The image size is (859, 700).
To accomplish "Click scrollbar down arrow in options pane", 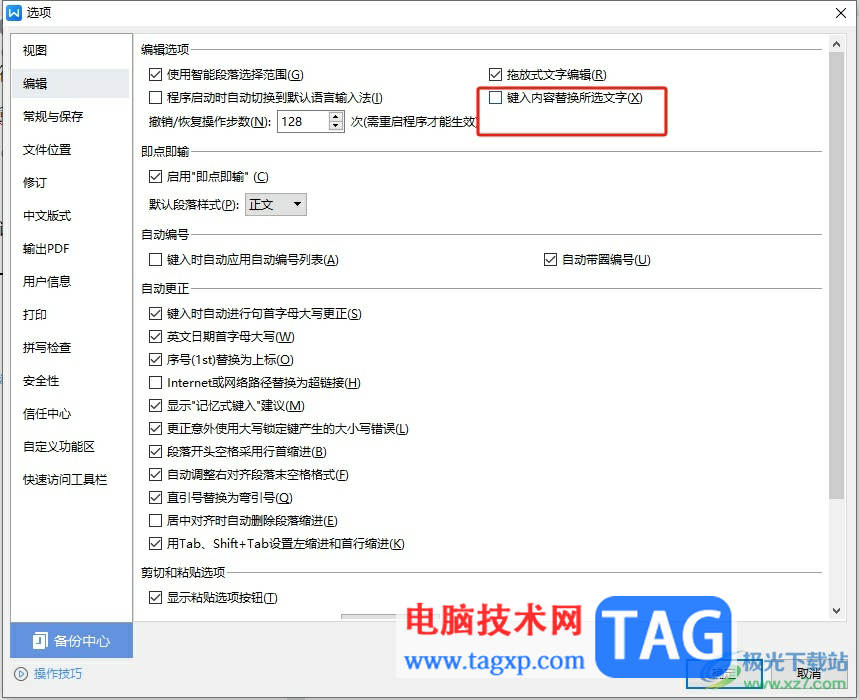I will (x=836, y=611).
